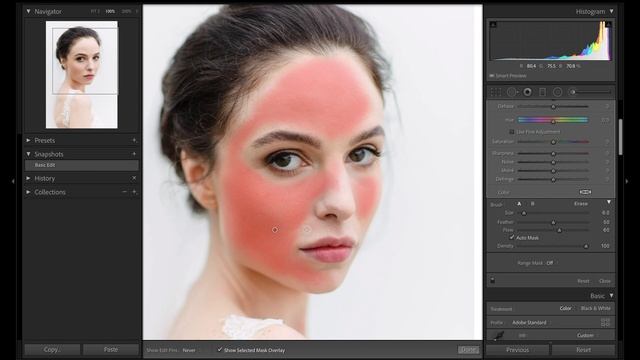640x360 pixels.
Task: Expand the History panel
Action: pos(28,178)
